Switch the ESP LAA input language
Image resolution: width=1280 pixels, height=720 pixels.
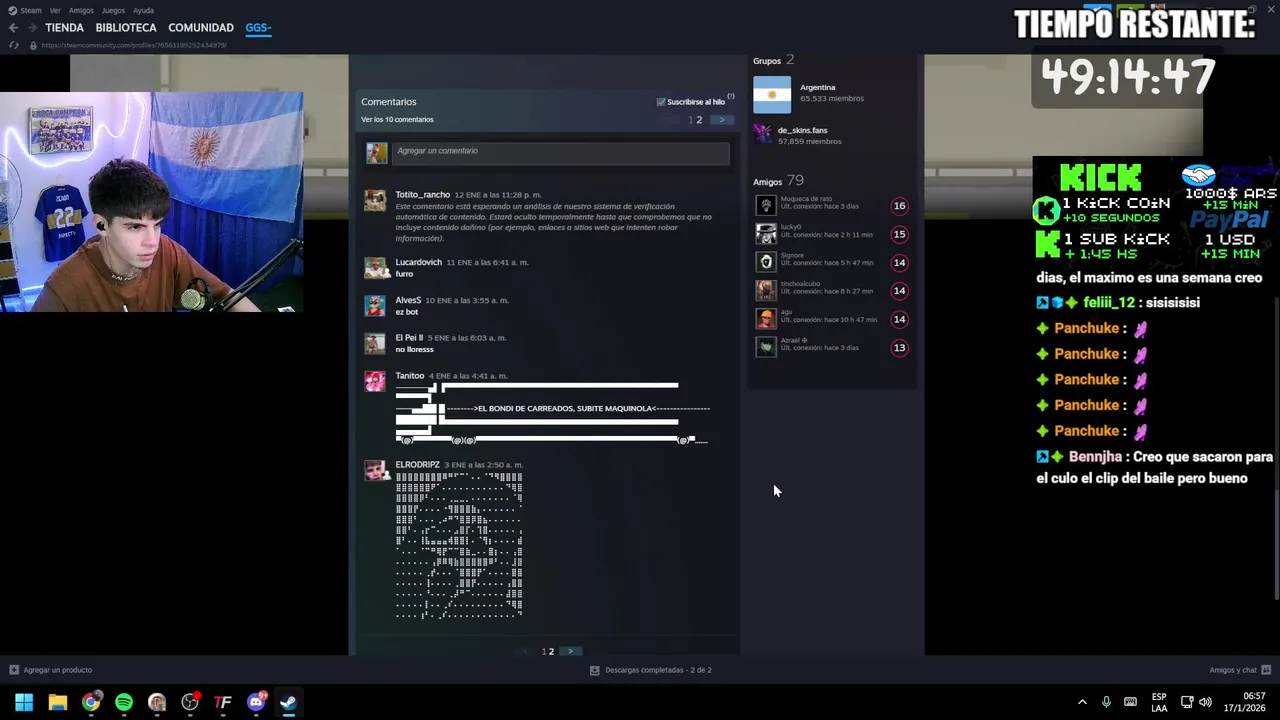click(x=1159, y=702)
